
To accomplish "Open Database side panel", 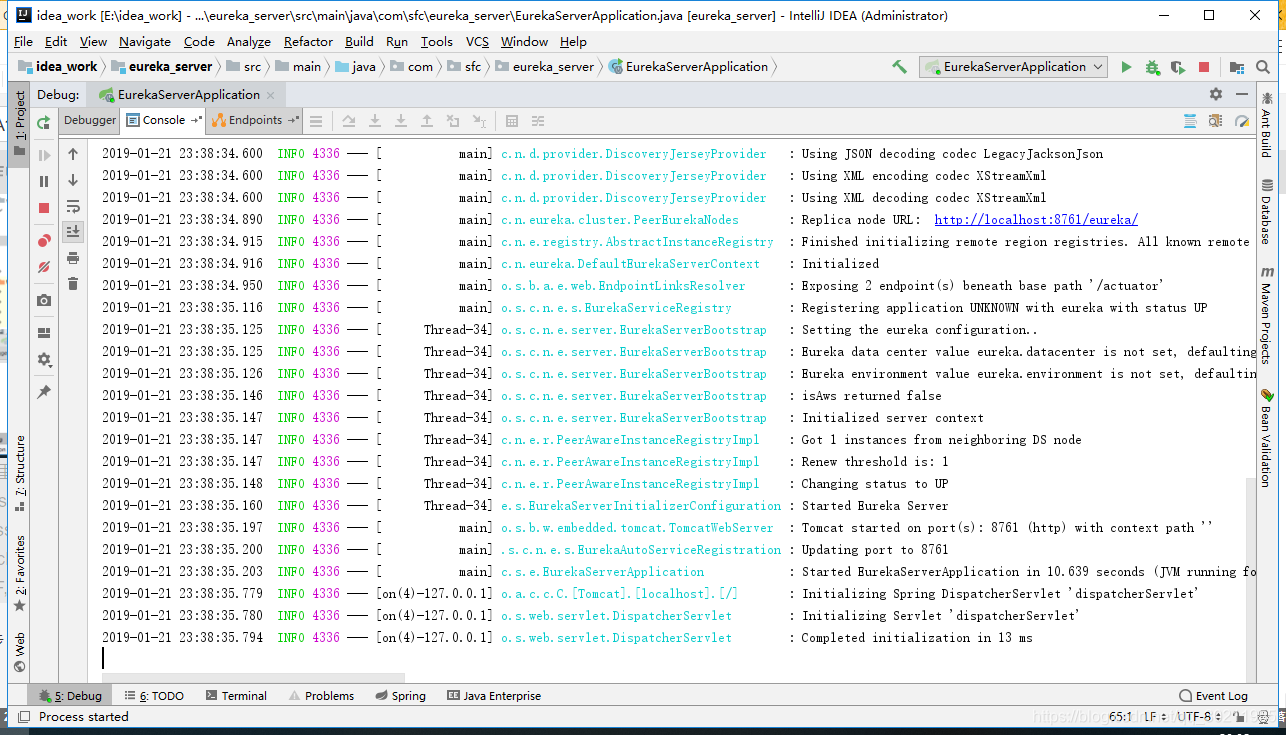I will coord(1267,212).
